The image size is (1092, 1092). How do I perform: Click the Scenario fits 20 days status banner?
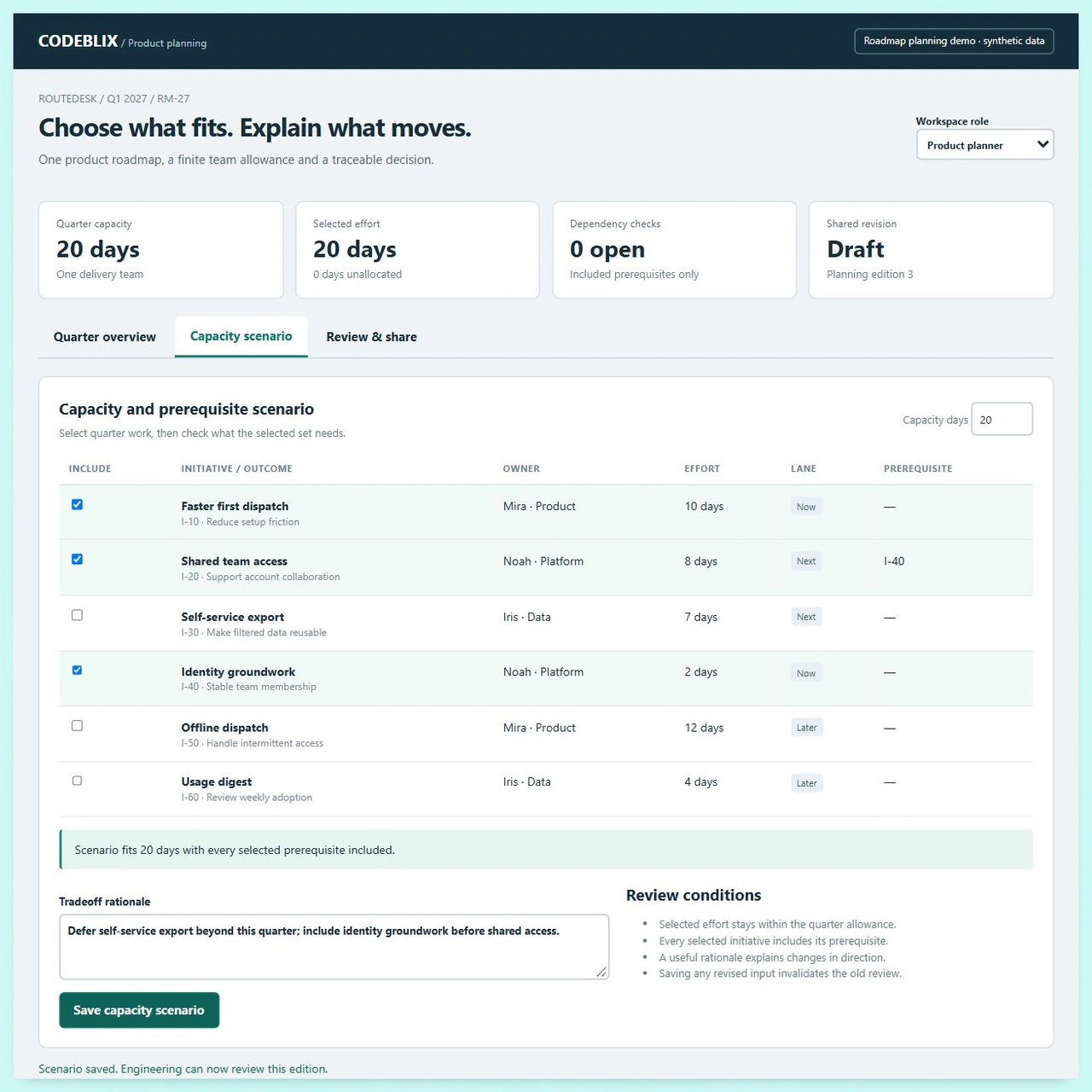(x=546, y=850)
